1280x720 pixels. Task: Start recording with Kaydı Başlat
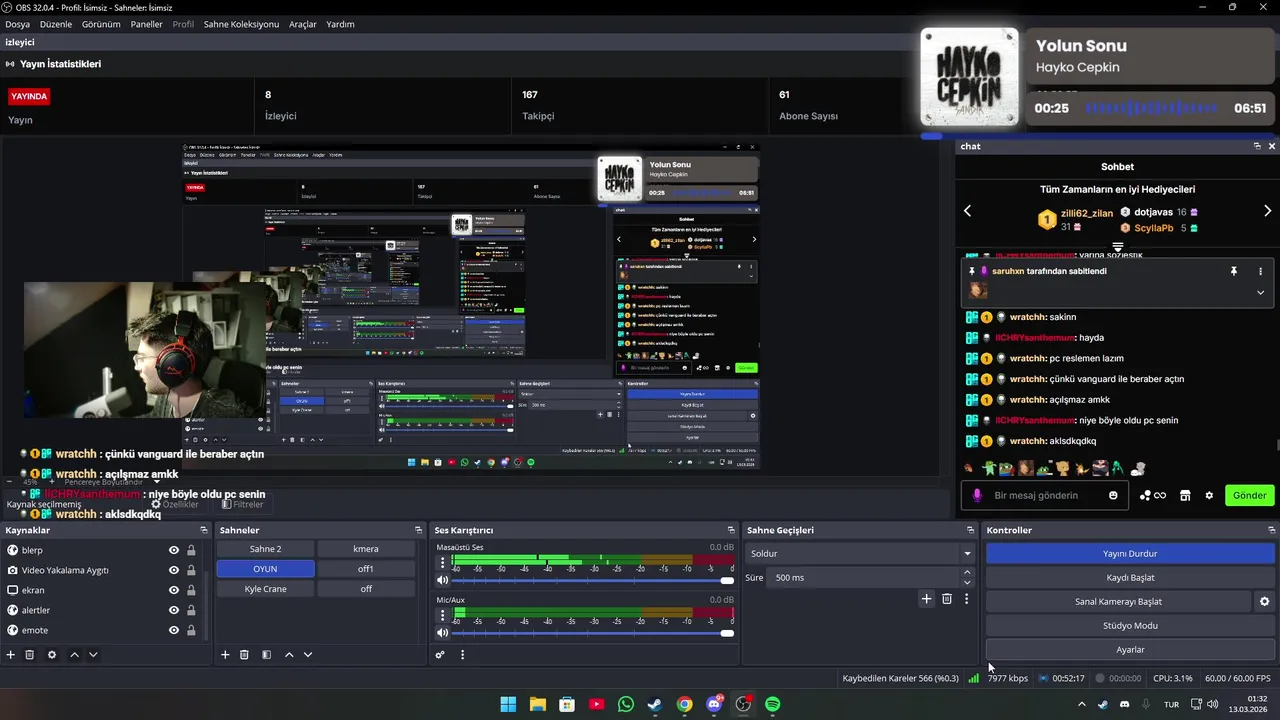click(1130, 577)
